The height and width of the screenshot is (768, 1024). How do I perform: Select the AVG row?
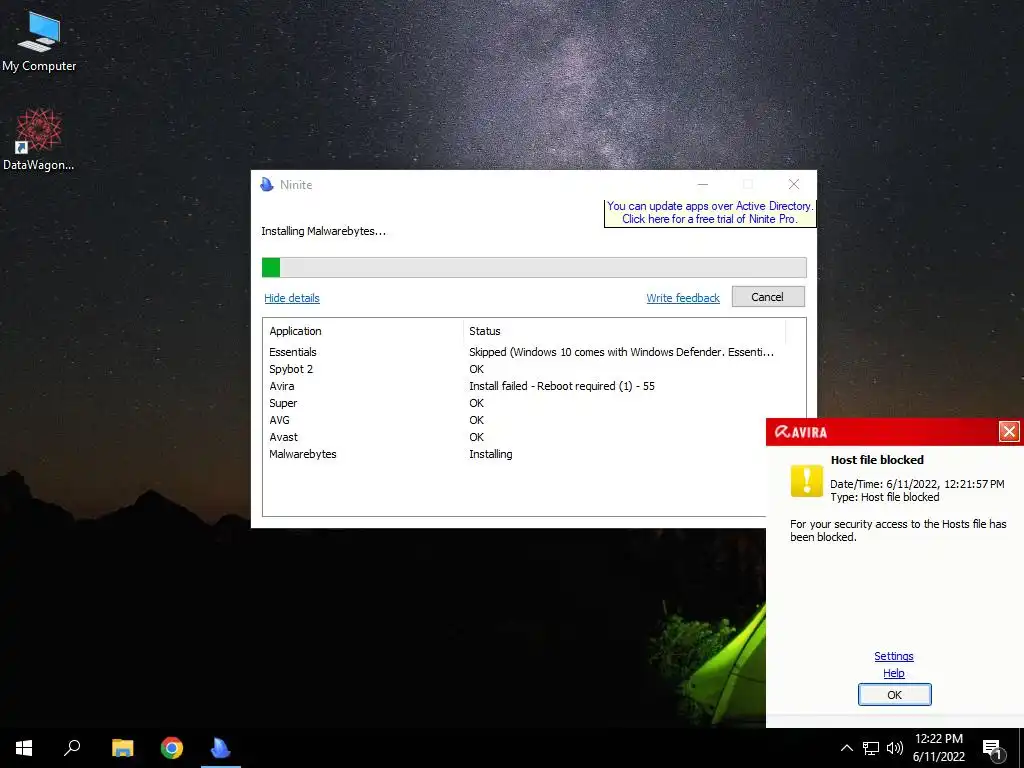click(x=515, y=420)
